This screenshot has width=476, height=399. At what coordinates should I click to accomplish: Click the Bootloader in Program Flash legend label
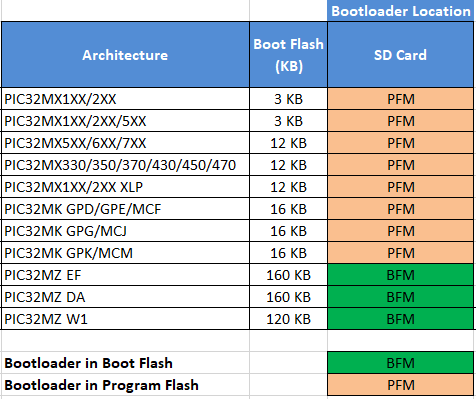pyautogui.click(x=101, y=385)
